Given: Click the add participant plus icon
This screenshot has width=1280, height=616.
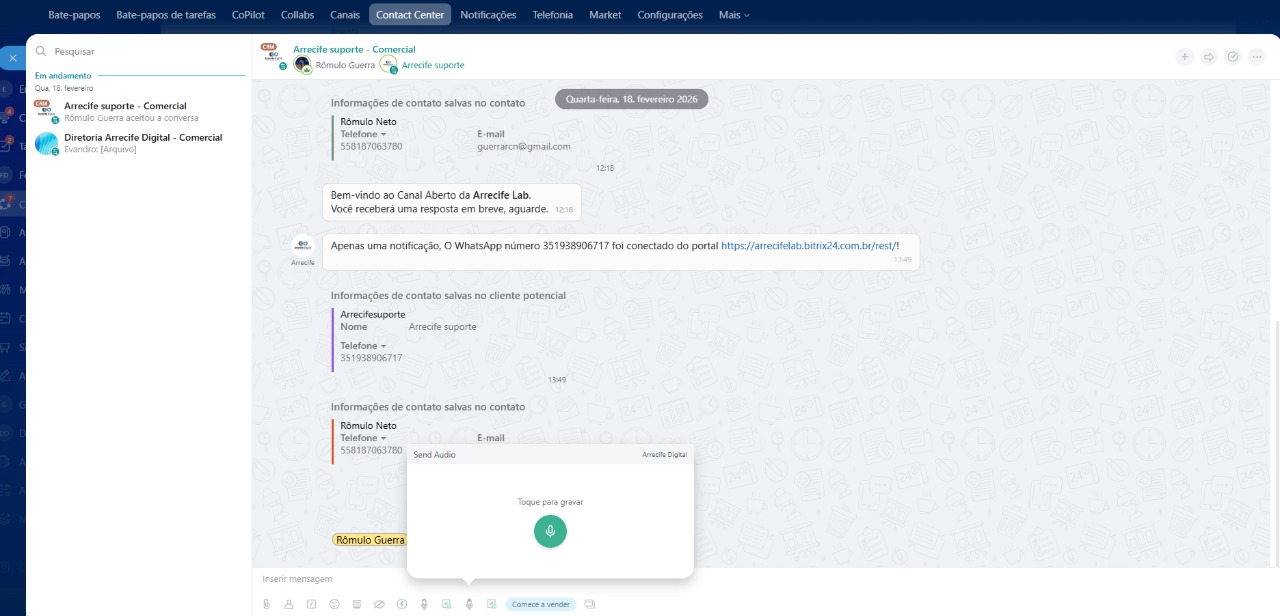Looking at the screenshot, I should click(x=1185, y=57).
